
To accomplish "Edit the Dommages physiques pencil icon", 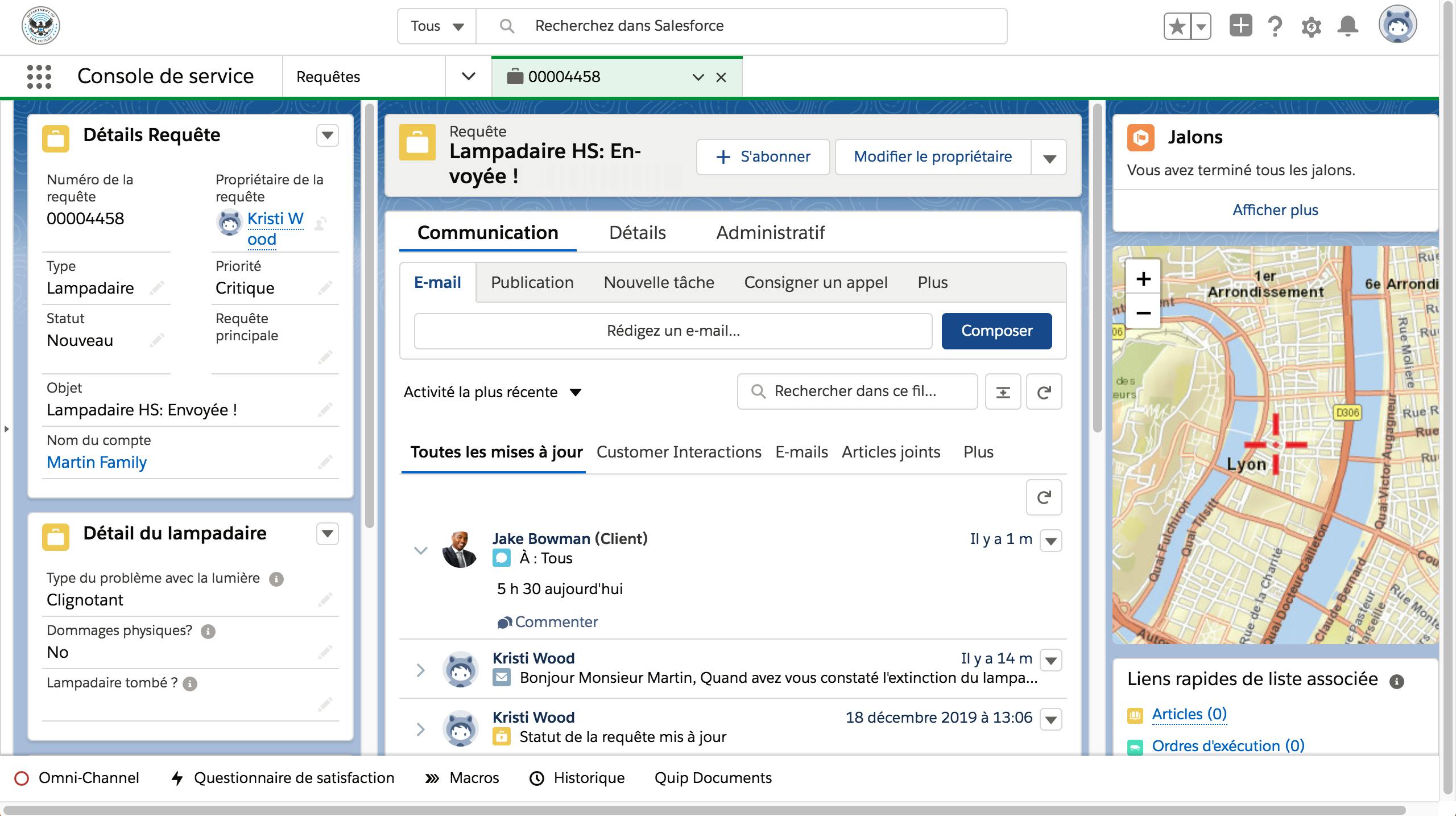I will 325,652.
